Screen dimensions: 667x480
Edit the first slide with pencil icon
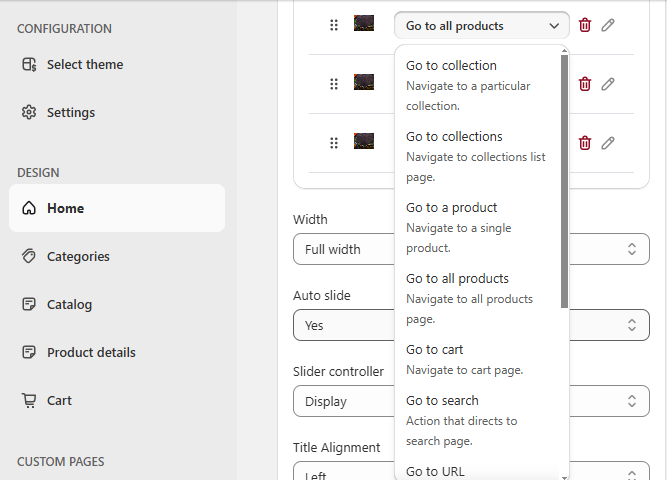coord(608,25)
